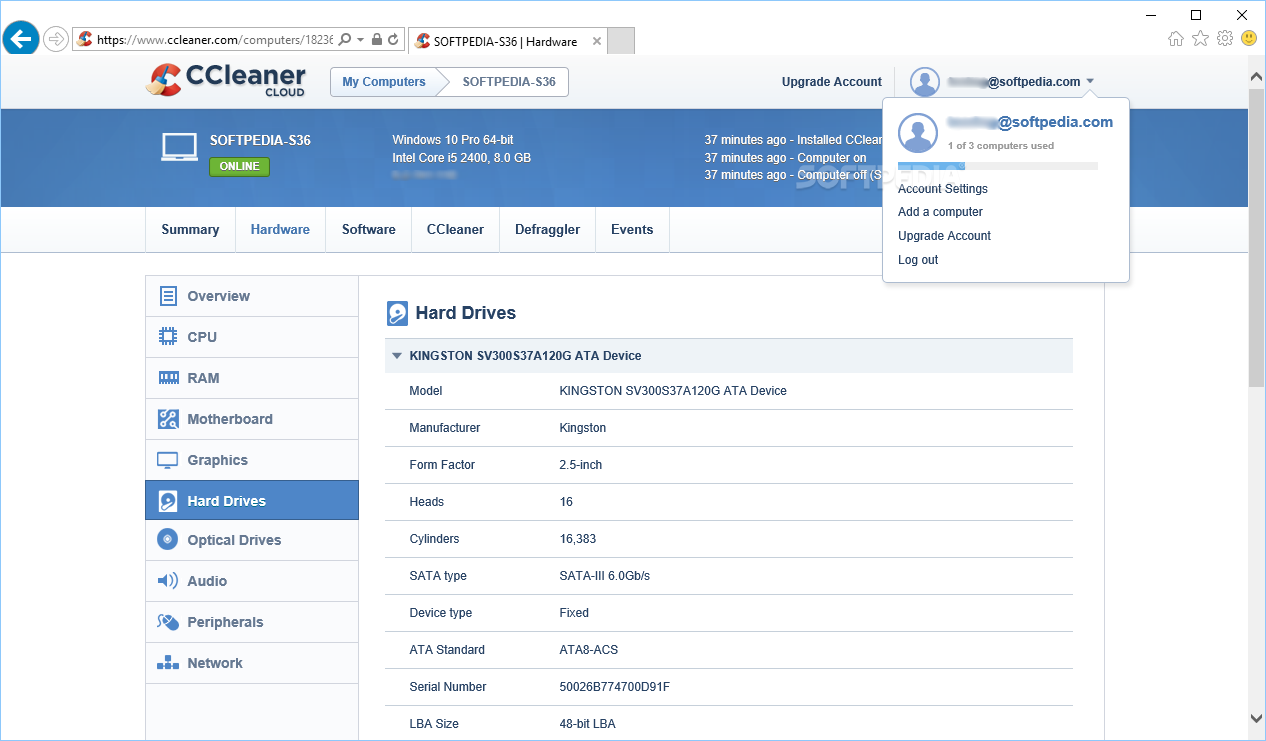Viewport: 1266px width, 741px height.
Task: Click the computers used progress bar
Action: 998,166
